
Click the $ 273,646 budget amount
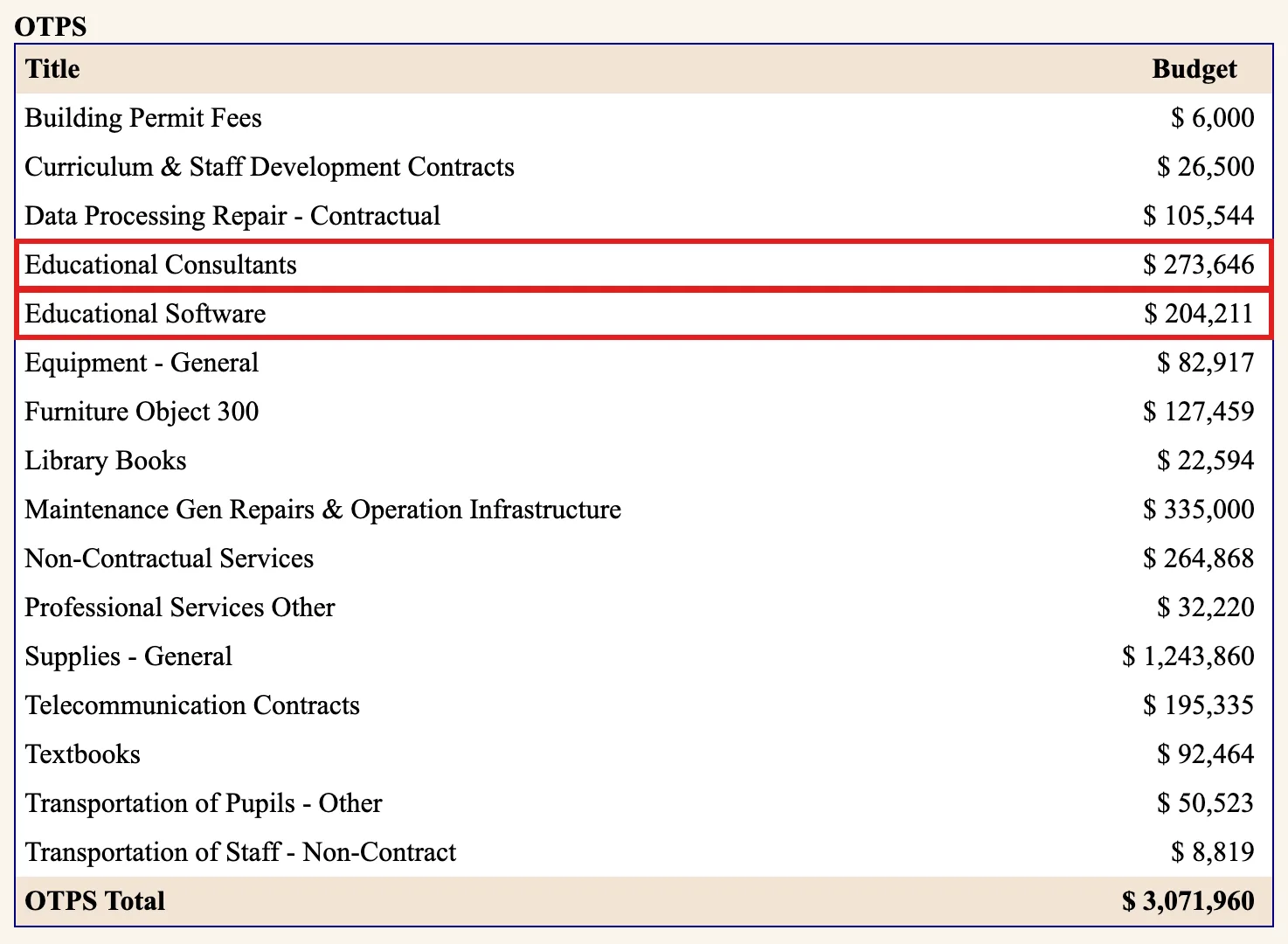[1199, 265]
